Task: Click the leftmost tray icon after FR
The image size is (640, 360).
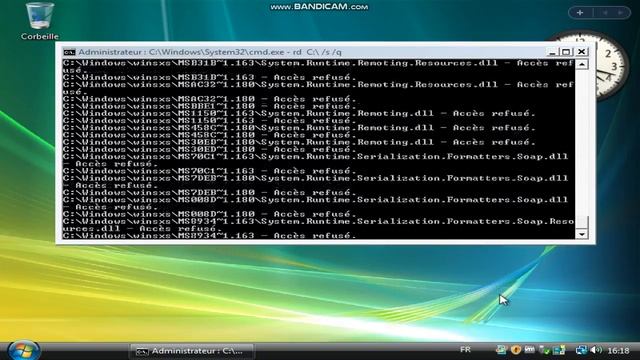Action: point(501,350)
